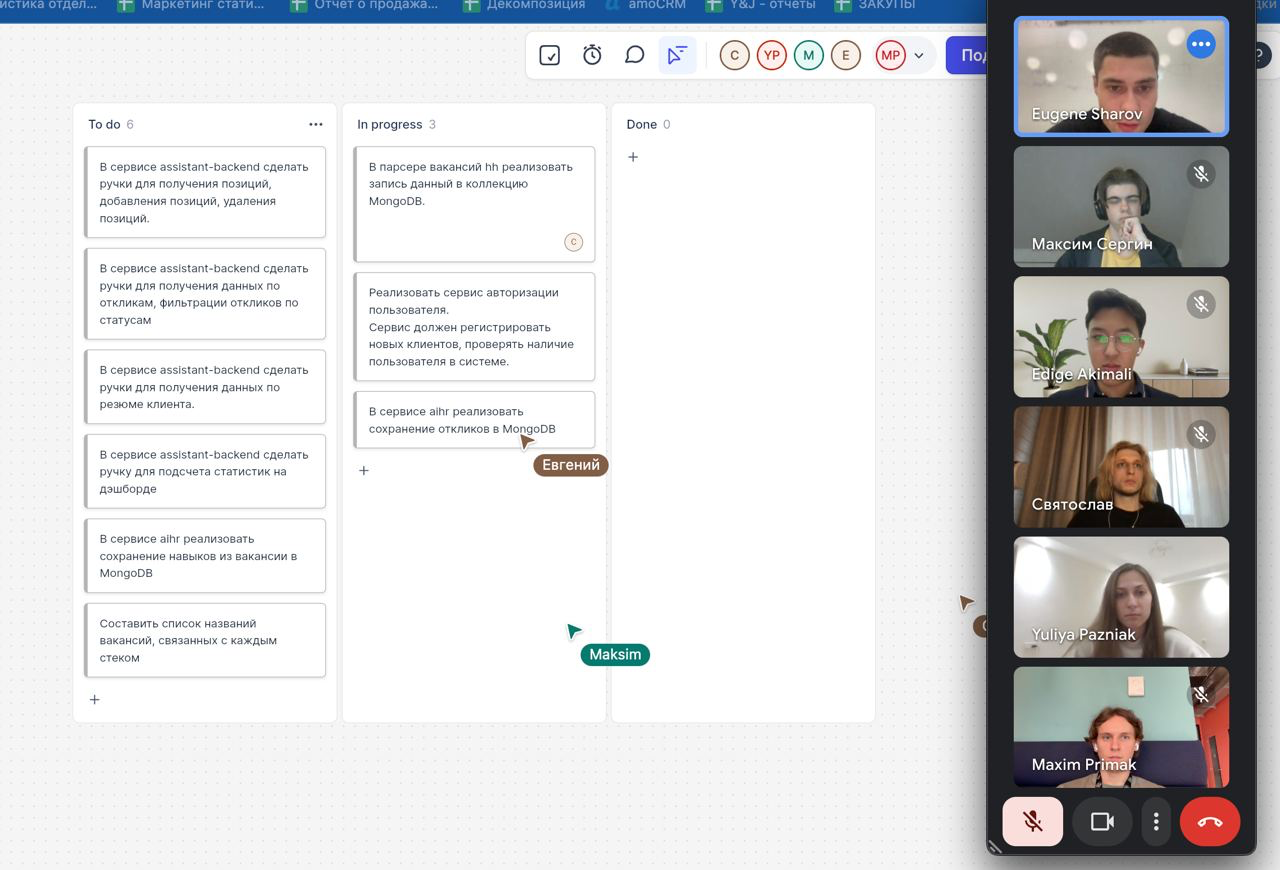Select Святослав's video tile

[x=1121, y=467]
